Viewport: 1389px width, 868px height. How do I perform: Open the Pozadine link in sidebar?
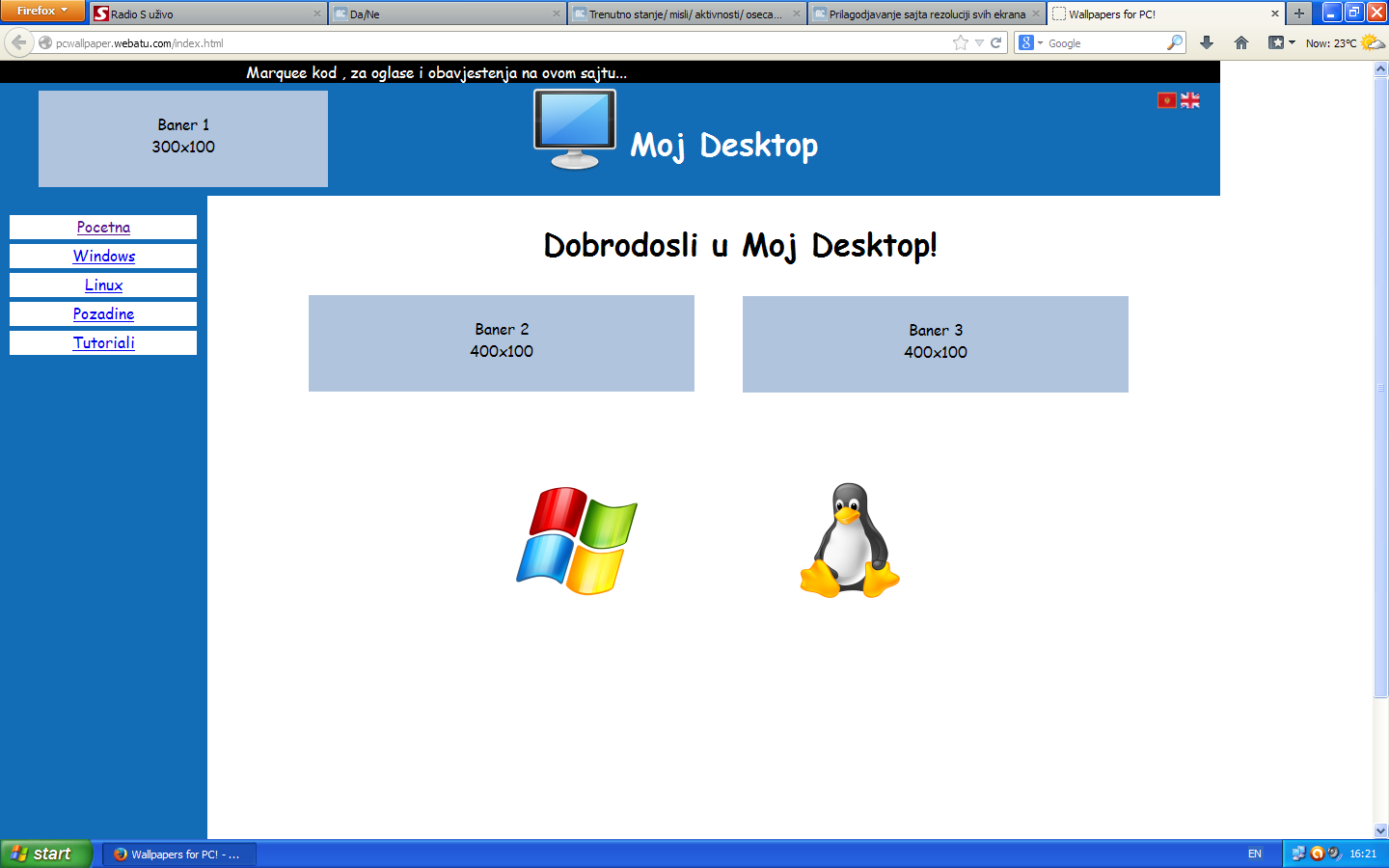[103, 314]
